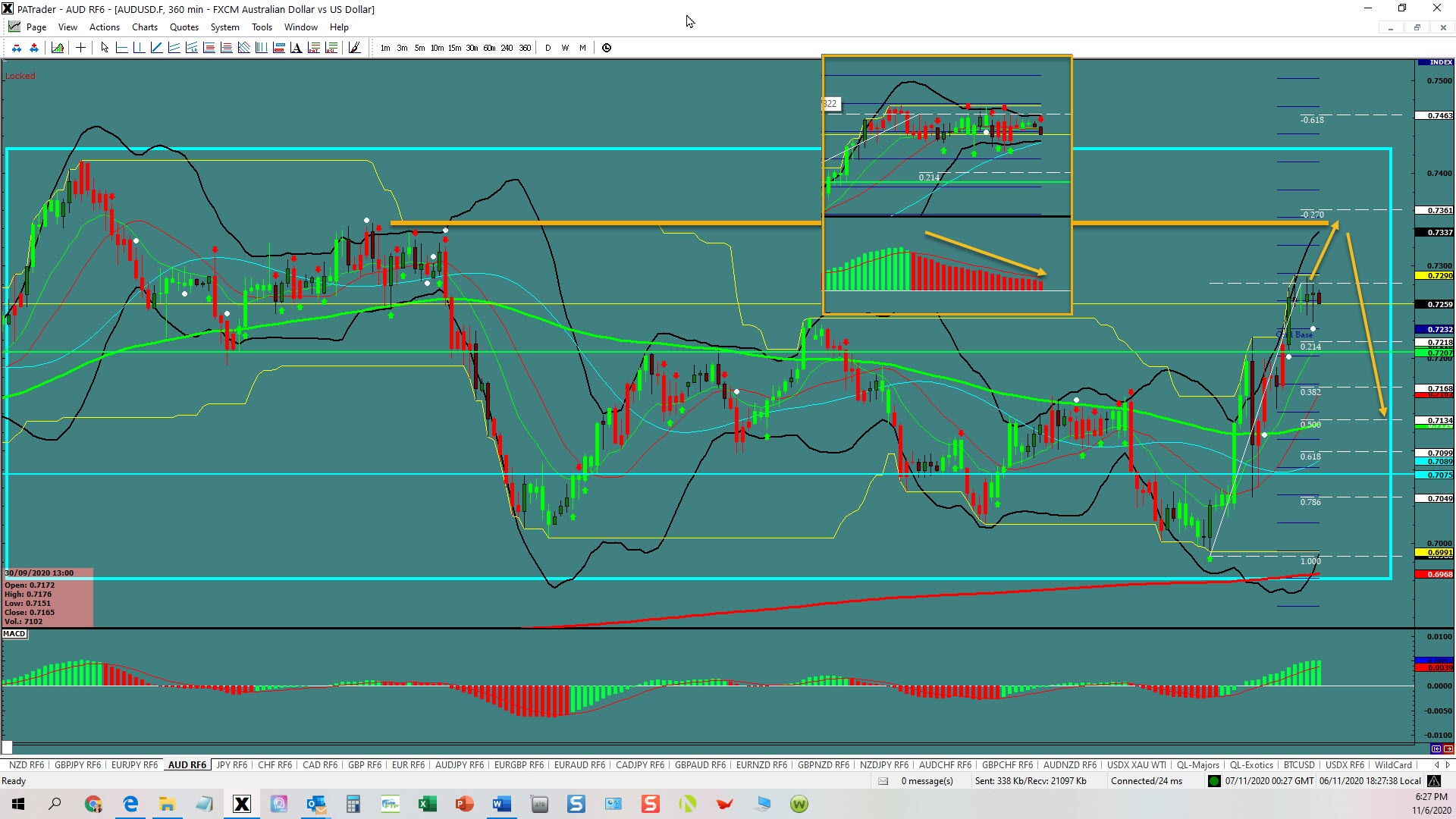Switch to the EURJPY RF6 page tab

(134, 764)
